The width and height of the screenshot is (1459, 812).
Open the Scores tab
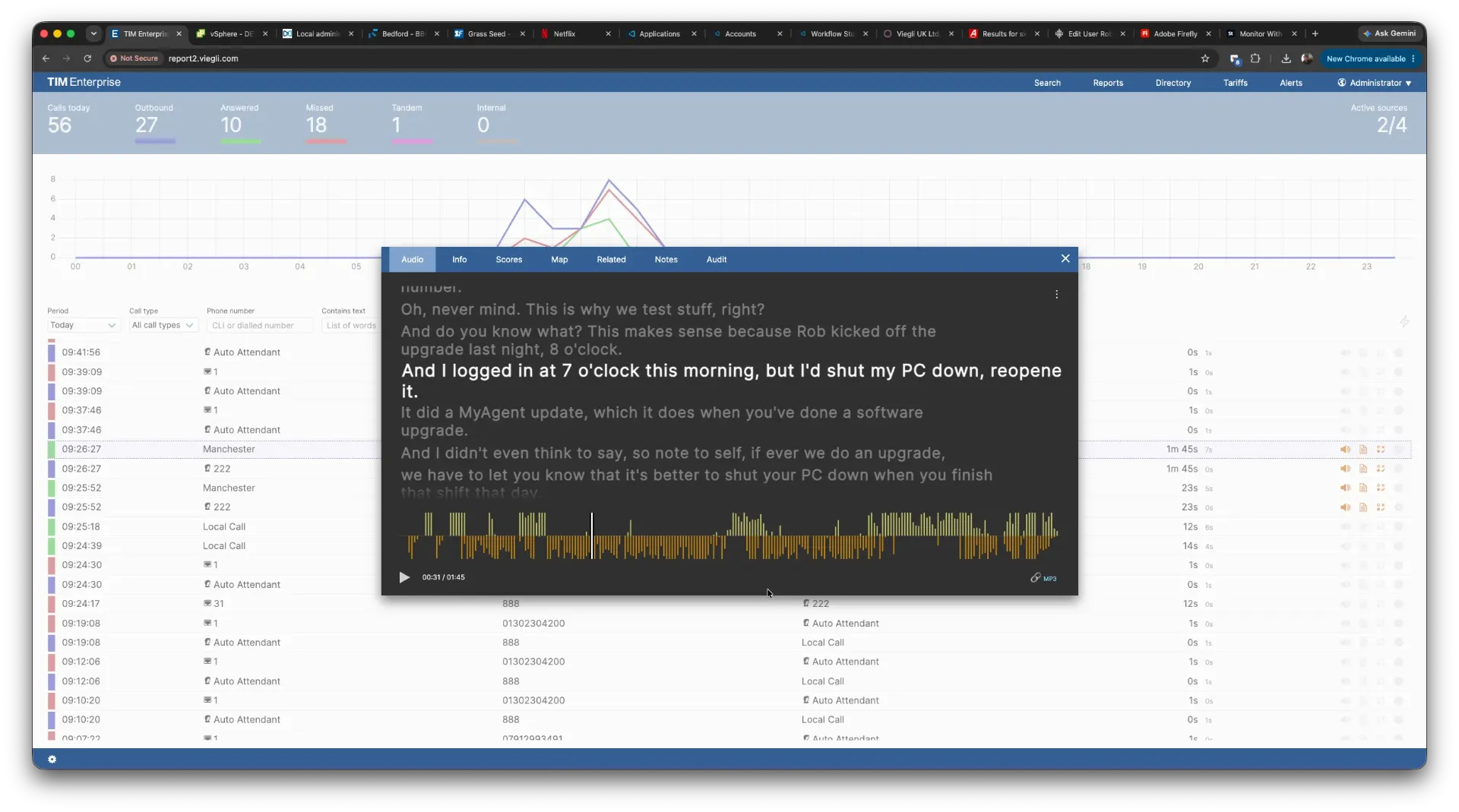[509, 260]
